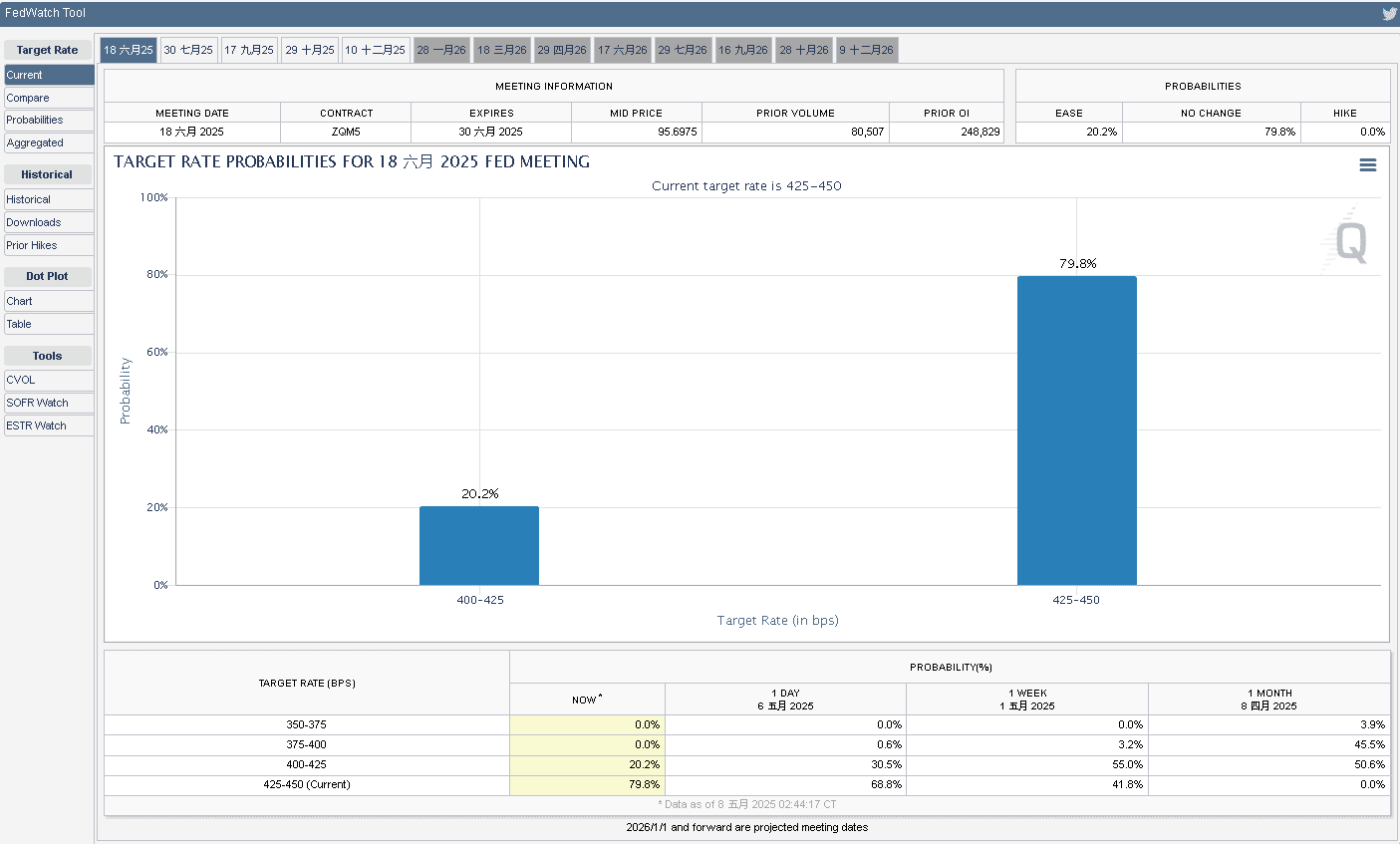Viewport: 1400px width, 844px height.
Task: Click the NO CHANGE 79.8% cell
Action: (x=1212, y=132)
